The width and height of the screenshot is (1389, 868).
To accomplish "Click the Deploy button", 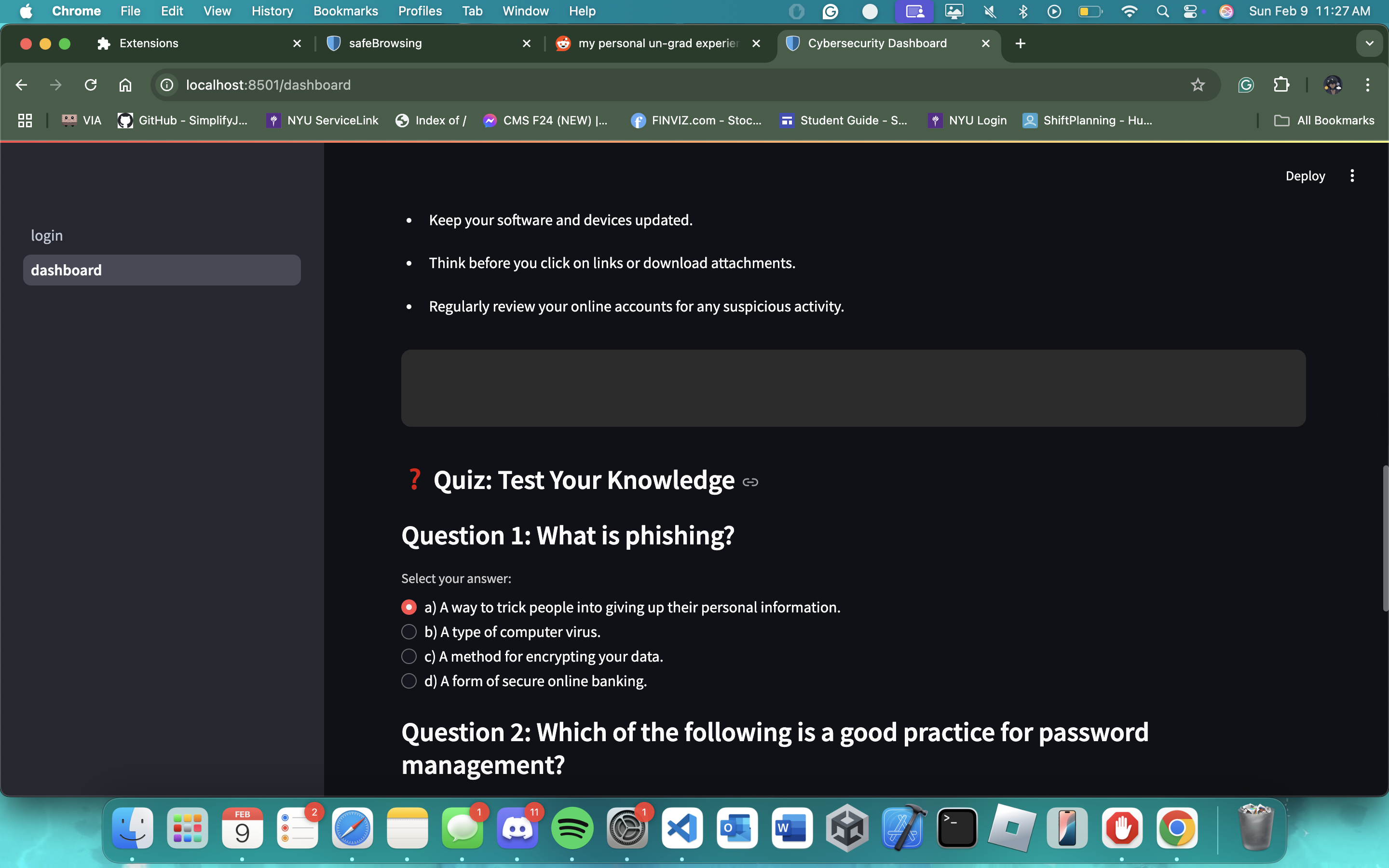I will click(1305, 176).
